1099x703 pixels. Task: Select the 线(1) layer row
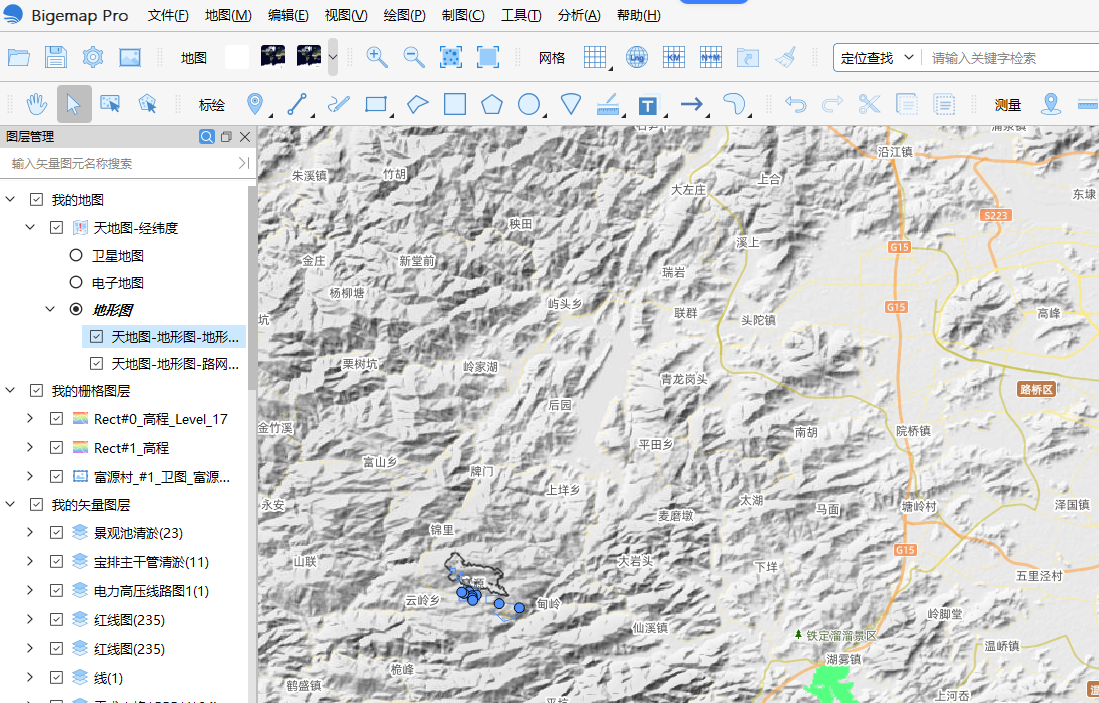pos(108,678)
